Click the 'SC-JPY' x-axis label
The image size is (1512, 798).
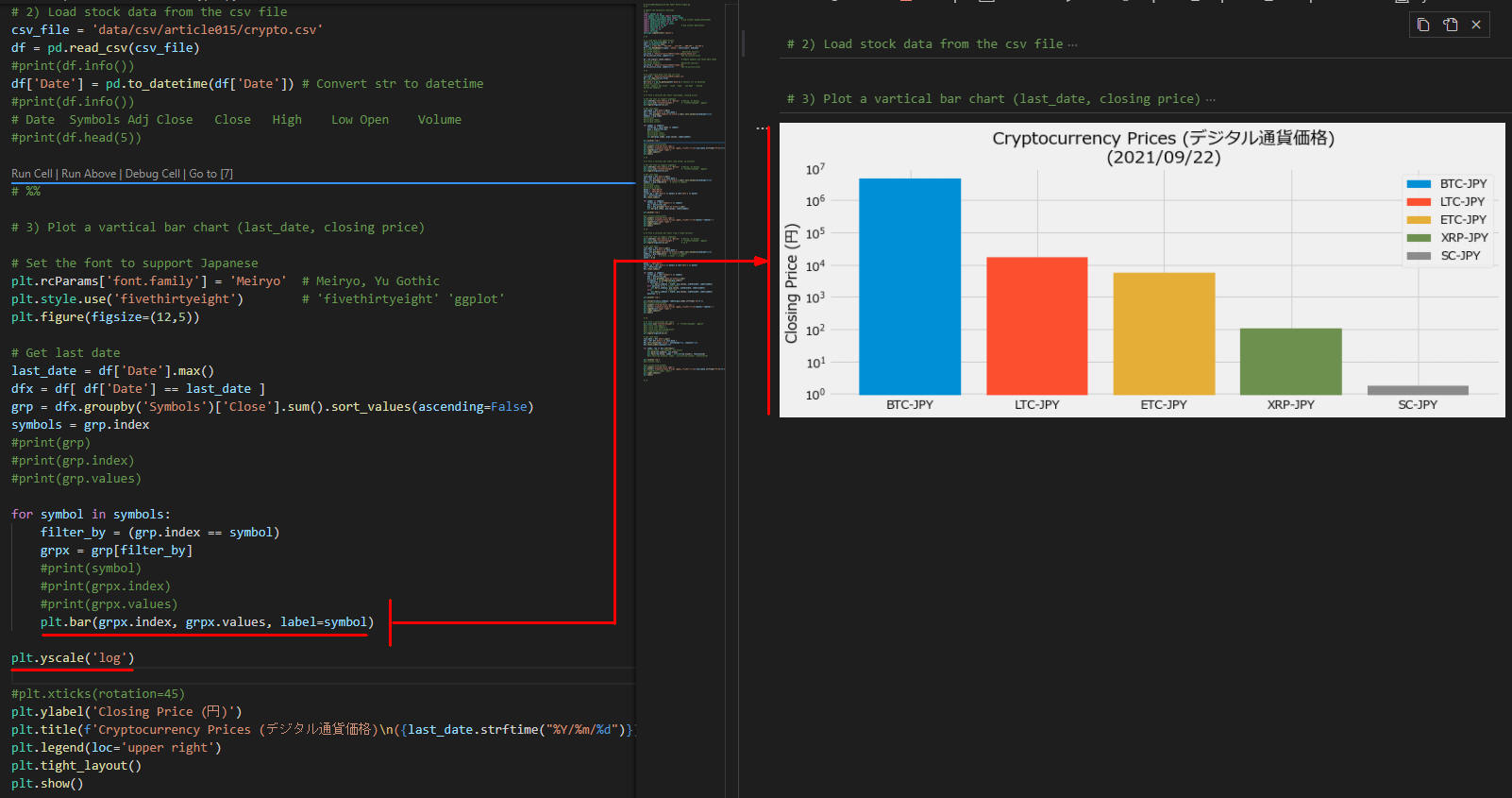pos(1418,405)
